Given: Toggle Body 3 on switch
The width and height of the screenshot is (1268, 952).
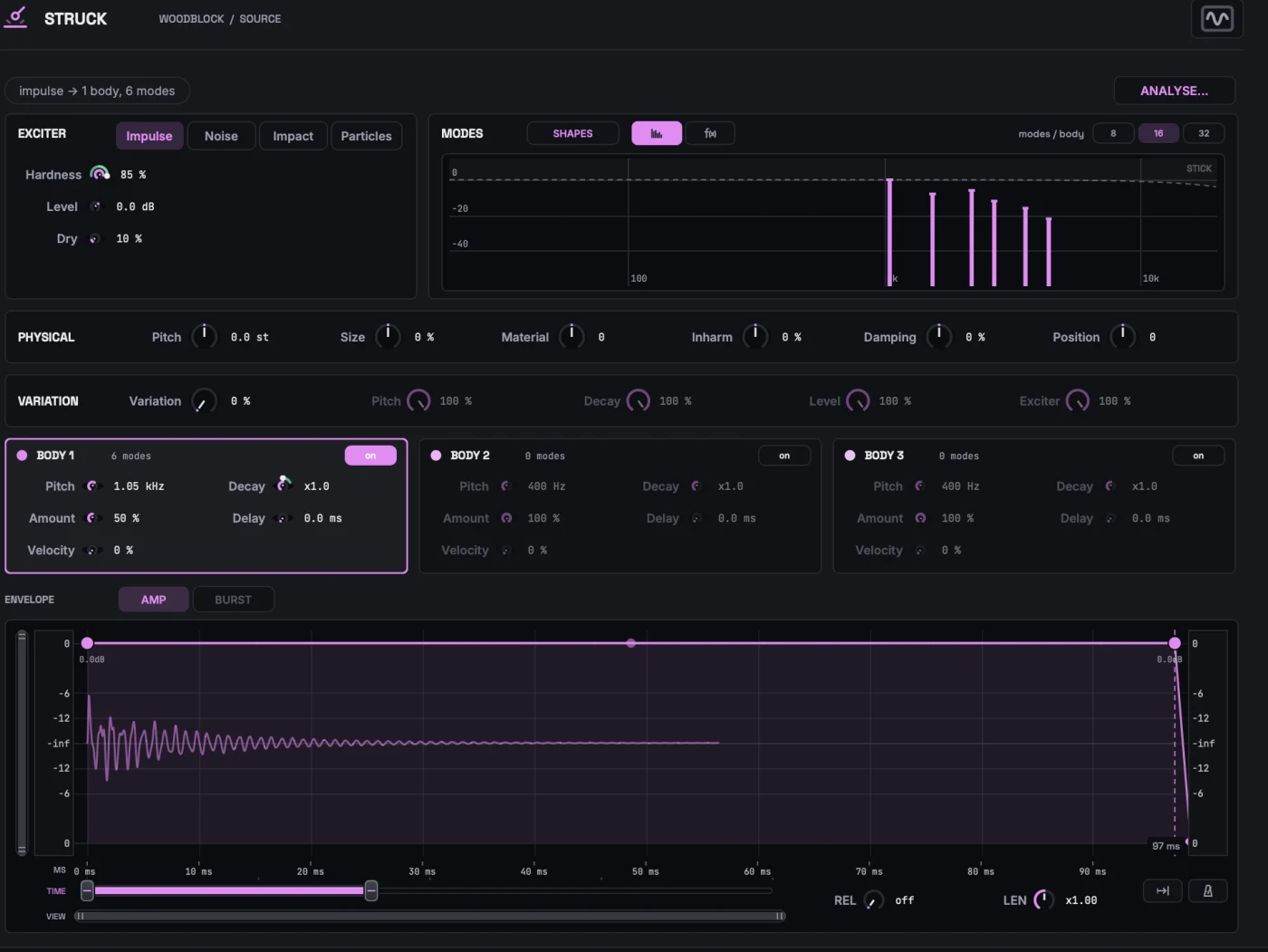Looking at the screenshot, I should tap(1198, 456).
